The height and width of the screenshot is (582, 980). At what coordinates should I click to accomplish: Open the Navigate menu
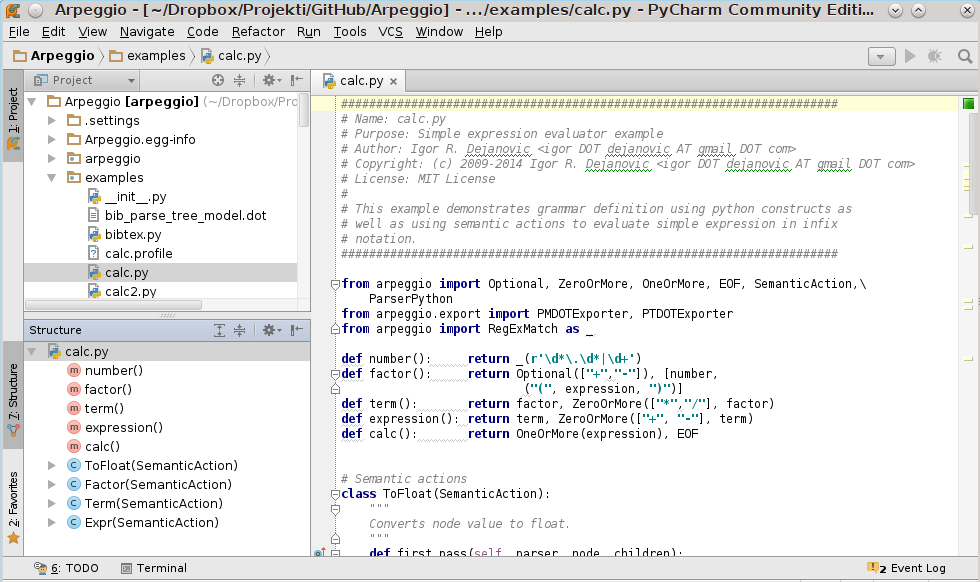coord(147,32)
